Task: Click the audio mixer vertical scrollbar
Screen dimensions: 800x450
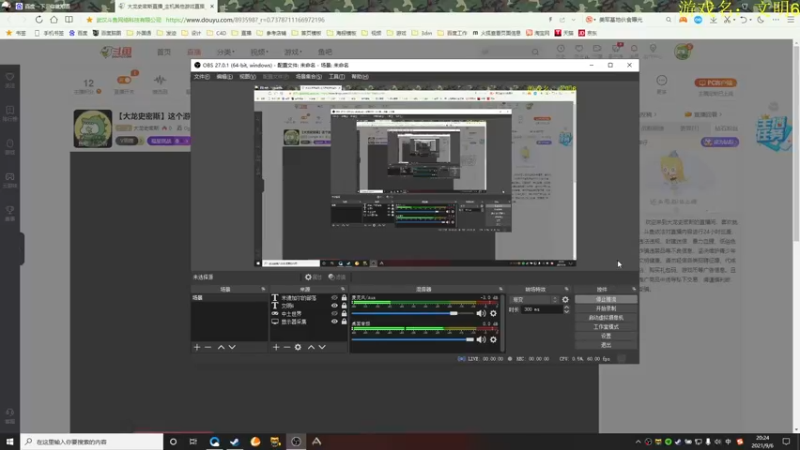Action: click(x=503, y=323)
